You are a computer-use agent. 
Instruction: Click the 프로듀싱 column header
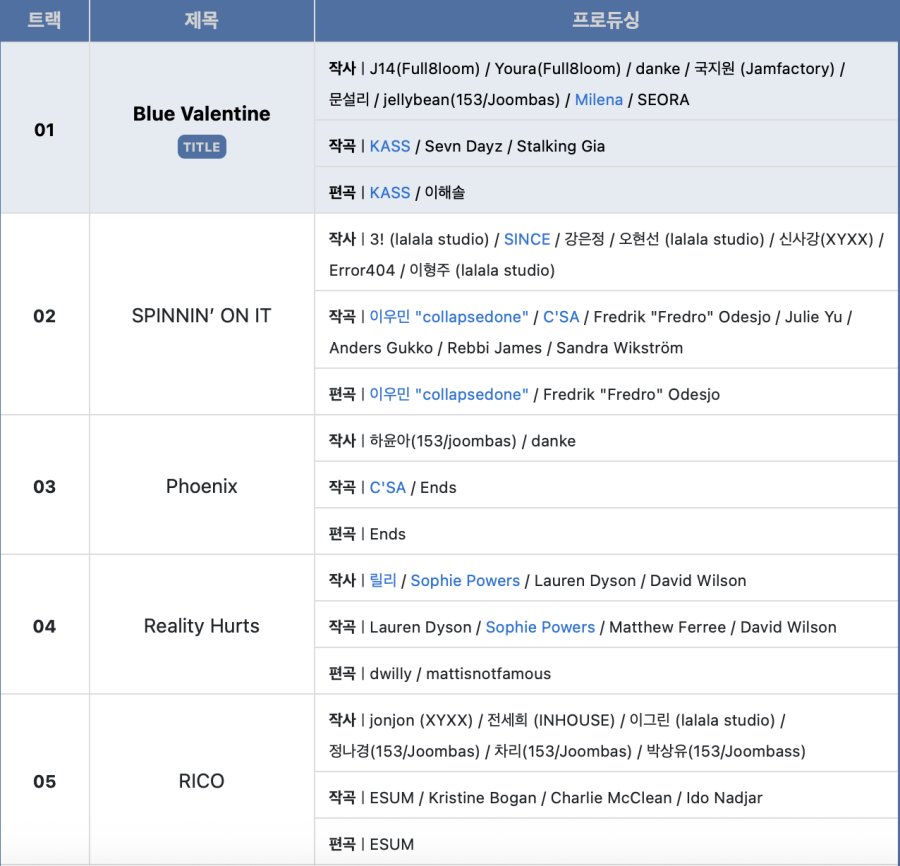coord(606,20)
